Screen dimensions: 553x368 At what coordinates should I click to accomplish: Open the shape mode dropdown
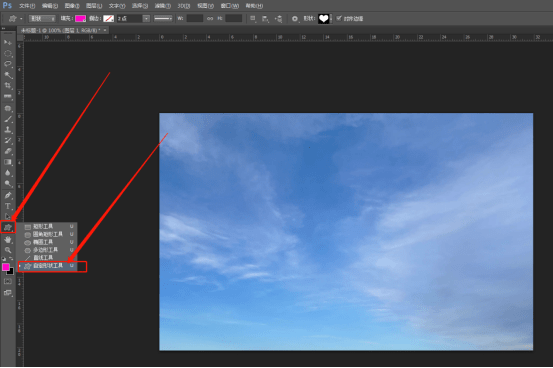tap(42, 18)
